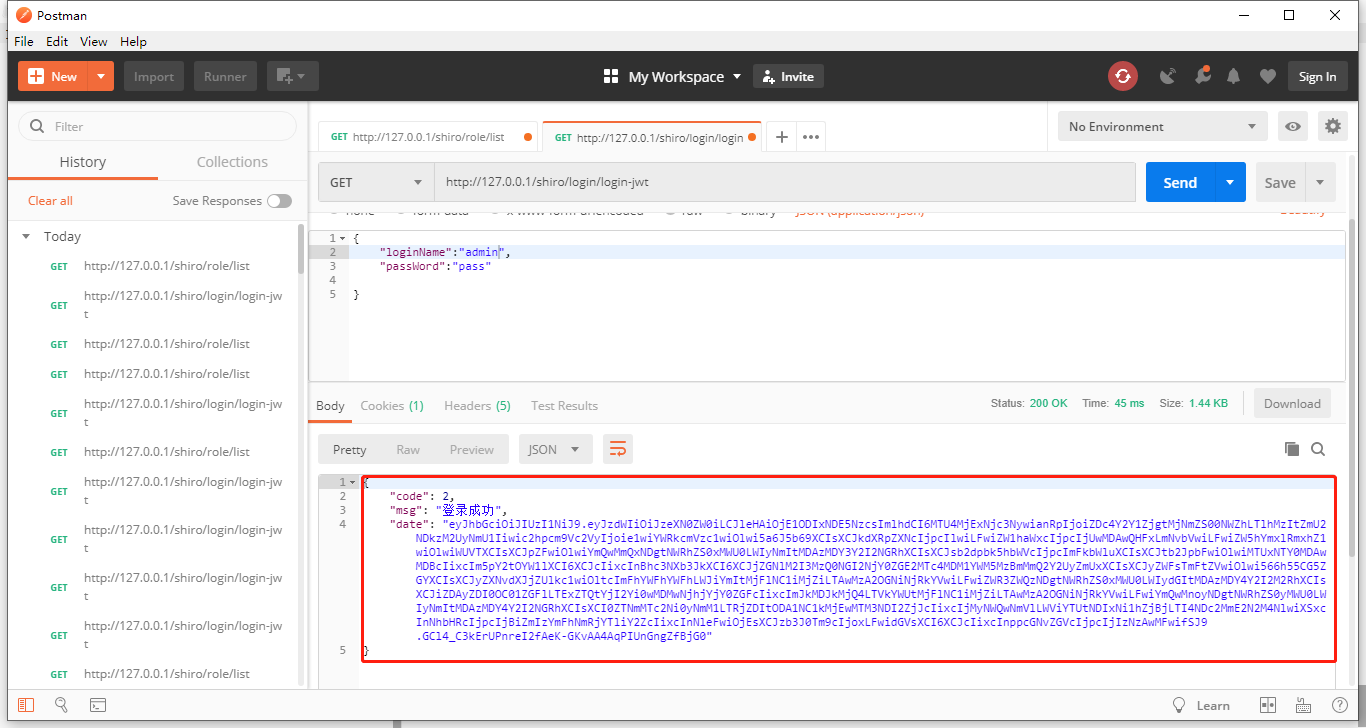1366x728 pixels.
Task: Open the Runner
Action: pyautogui.click(x=225, y=77)
